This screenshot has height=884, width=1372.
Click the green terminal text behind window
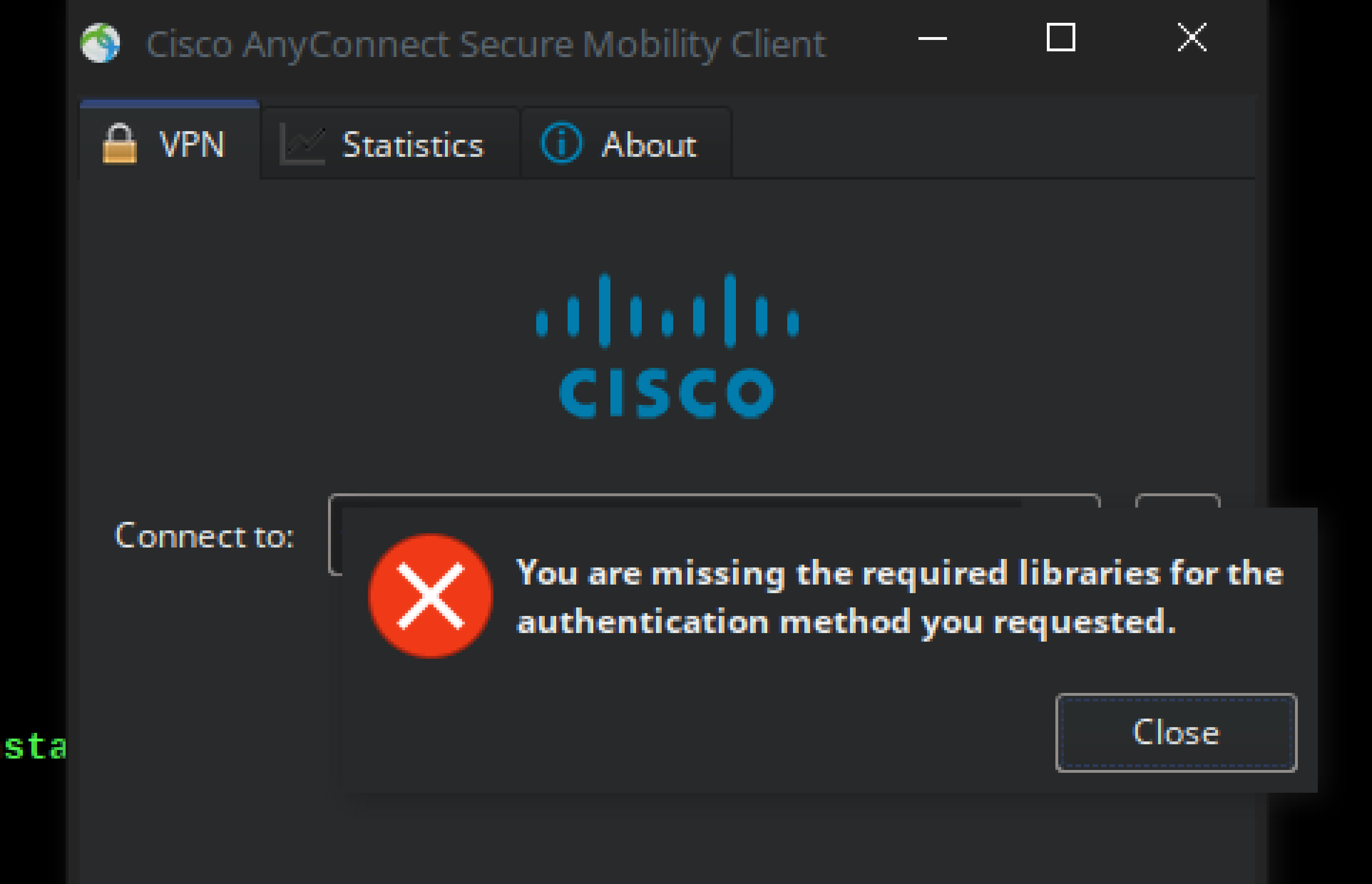point(34,747)
